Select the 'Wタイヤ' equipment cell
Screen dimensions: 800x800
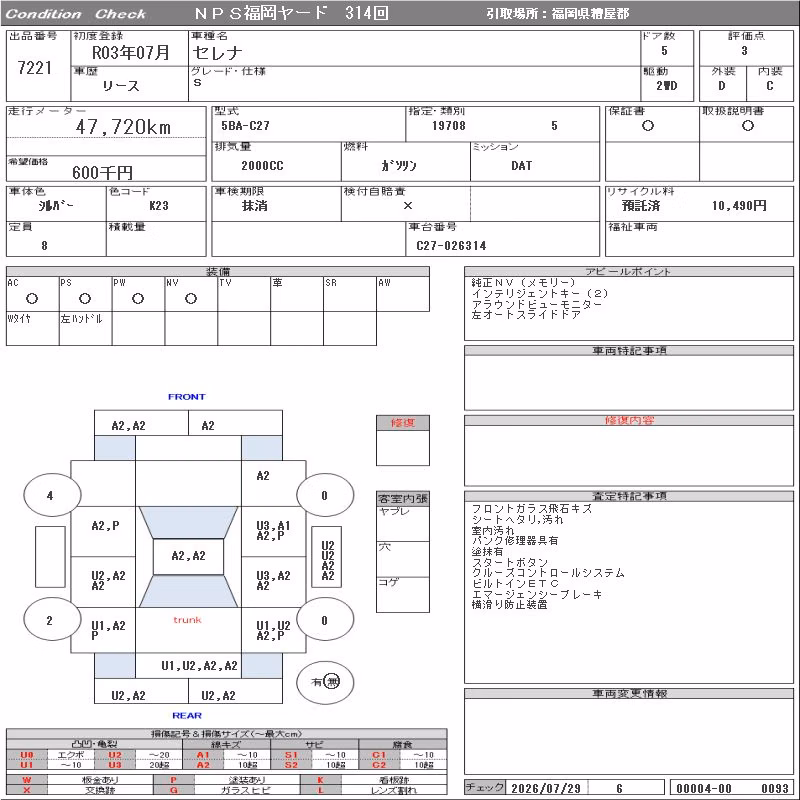coord(32,328)
